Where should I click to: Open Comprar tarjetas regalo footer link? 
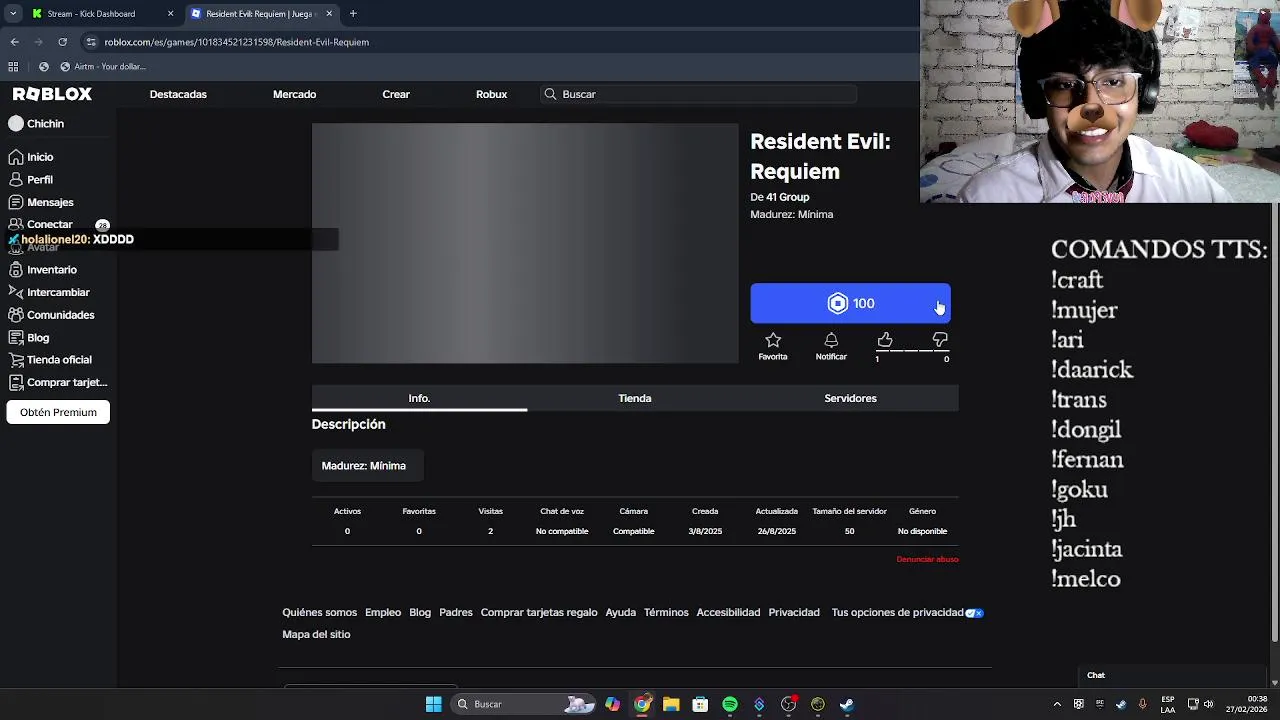point(538,612)
